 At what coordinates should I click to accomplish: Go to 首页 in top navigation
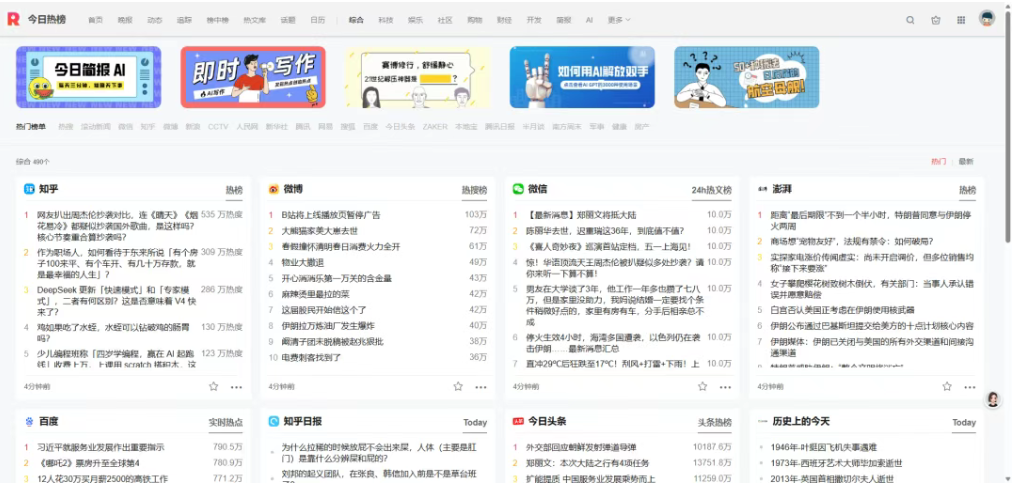[95, 20]
